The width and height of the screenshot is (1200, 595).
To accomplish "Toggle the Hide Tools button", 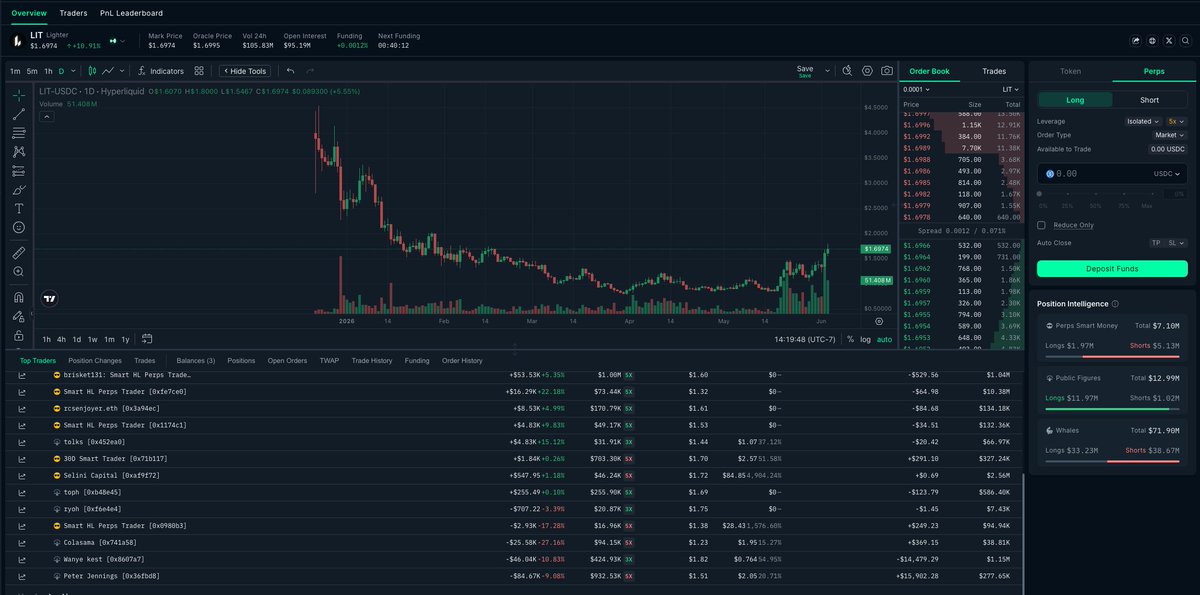I will click(245, 71).
